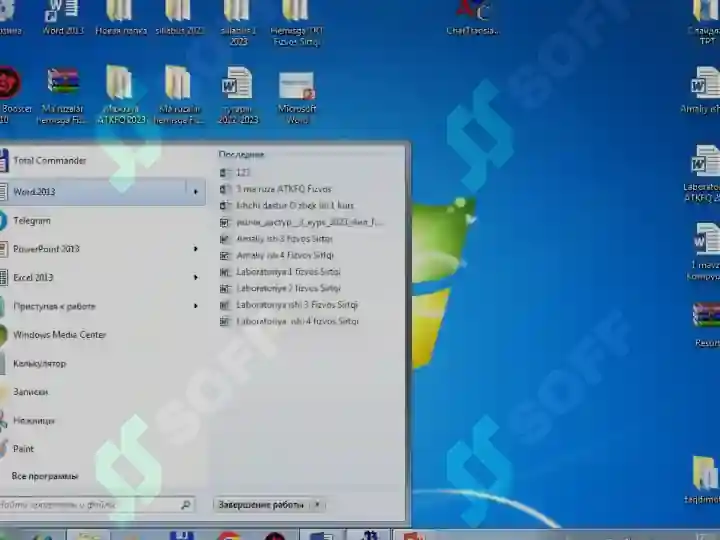Open the Ma'ruzalar WinRAR archive icon
The image size is (720, 540).
(x=62, y=95)
